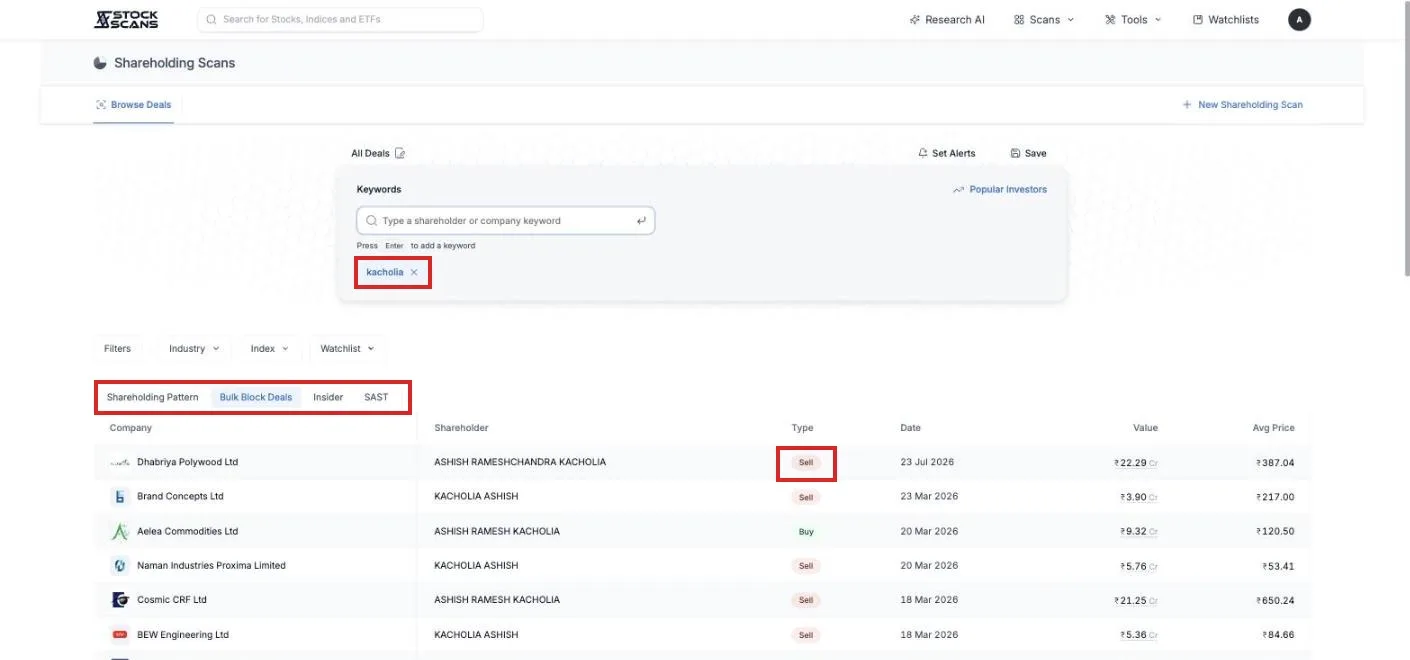Click the ₹9.32 Cr value
This screenshot has height=660, width=1410.
click(1138, 531)
